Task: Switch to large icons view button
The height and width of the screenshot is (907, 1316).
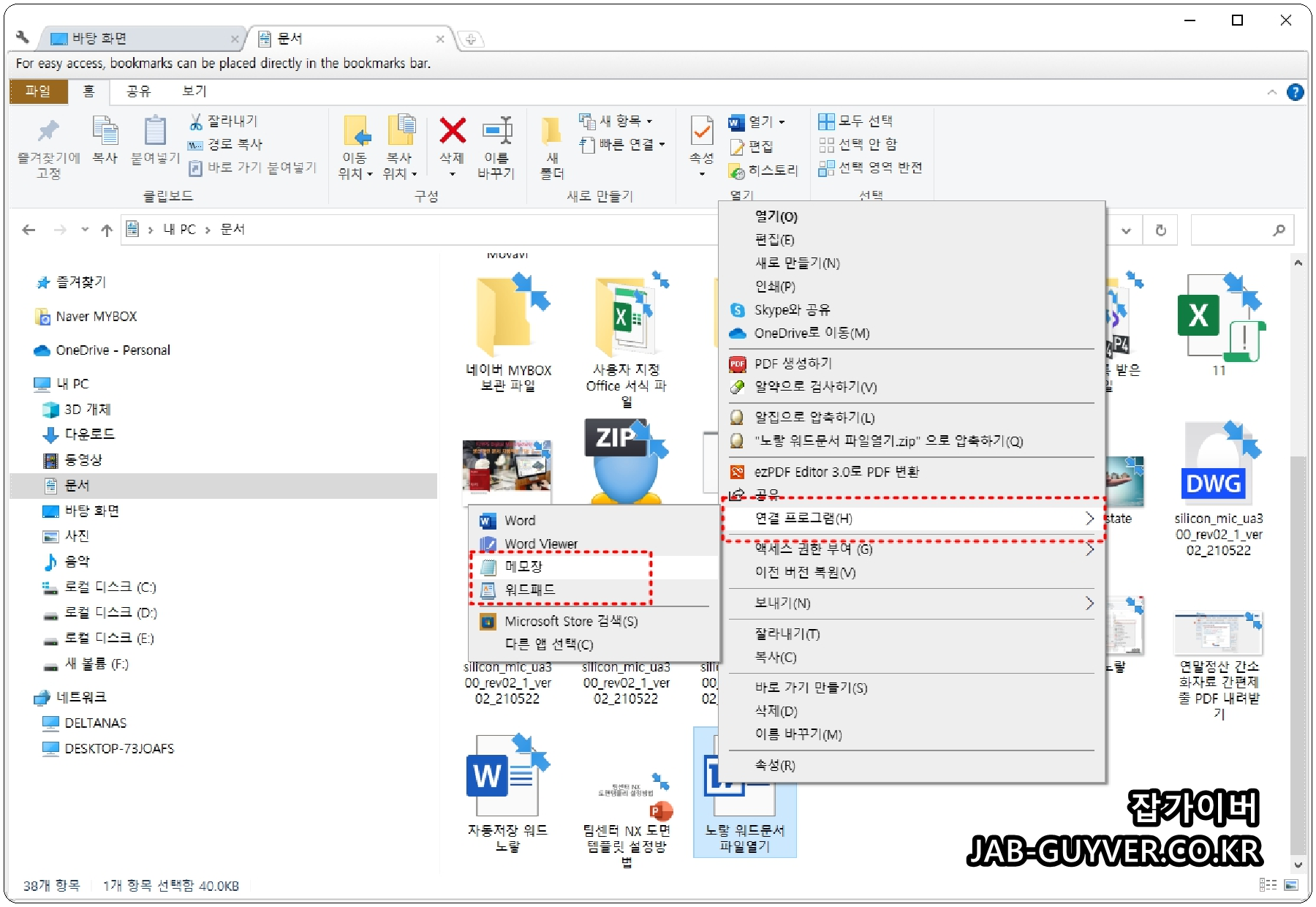Action: coord(1292,885)
